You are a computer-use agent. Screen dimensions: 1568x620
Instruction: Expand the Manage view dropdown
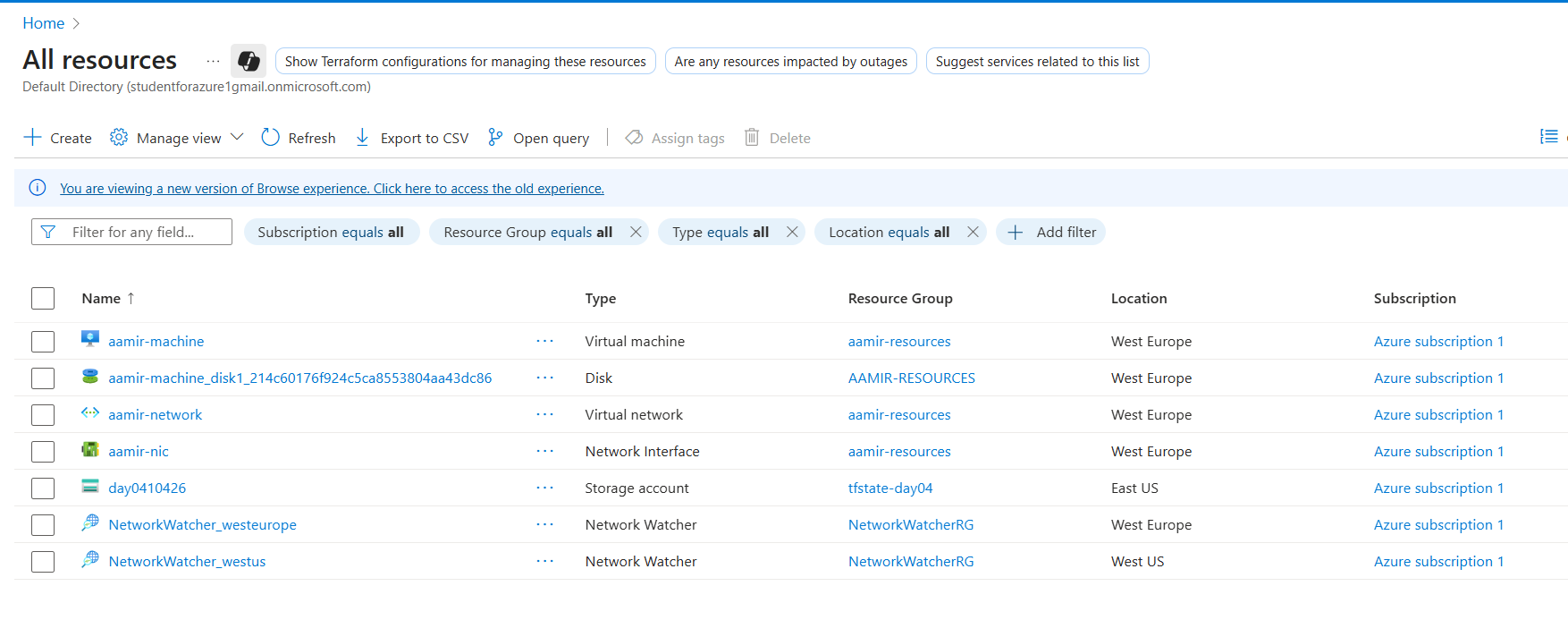coord(177,138)
